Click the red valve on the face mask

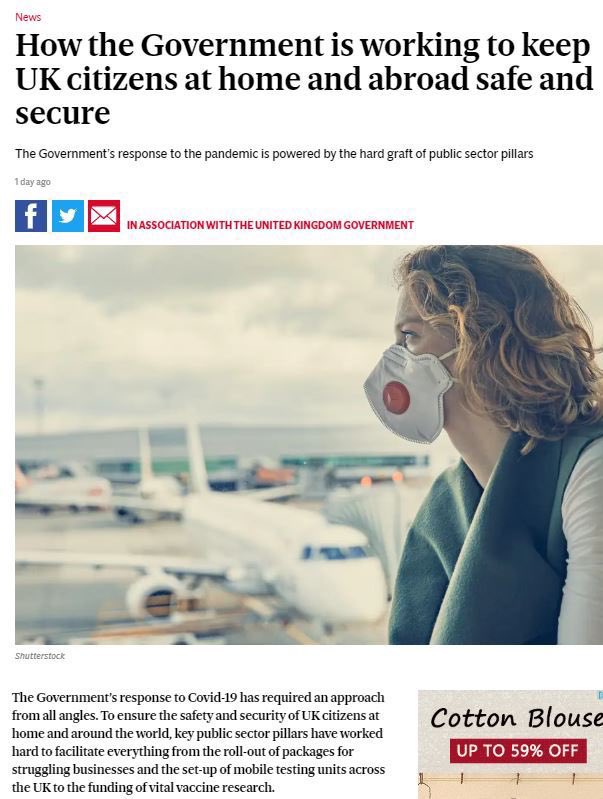pos(396,397)
